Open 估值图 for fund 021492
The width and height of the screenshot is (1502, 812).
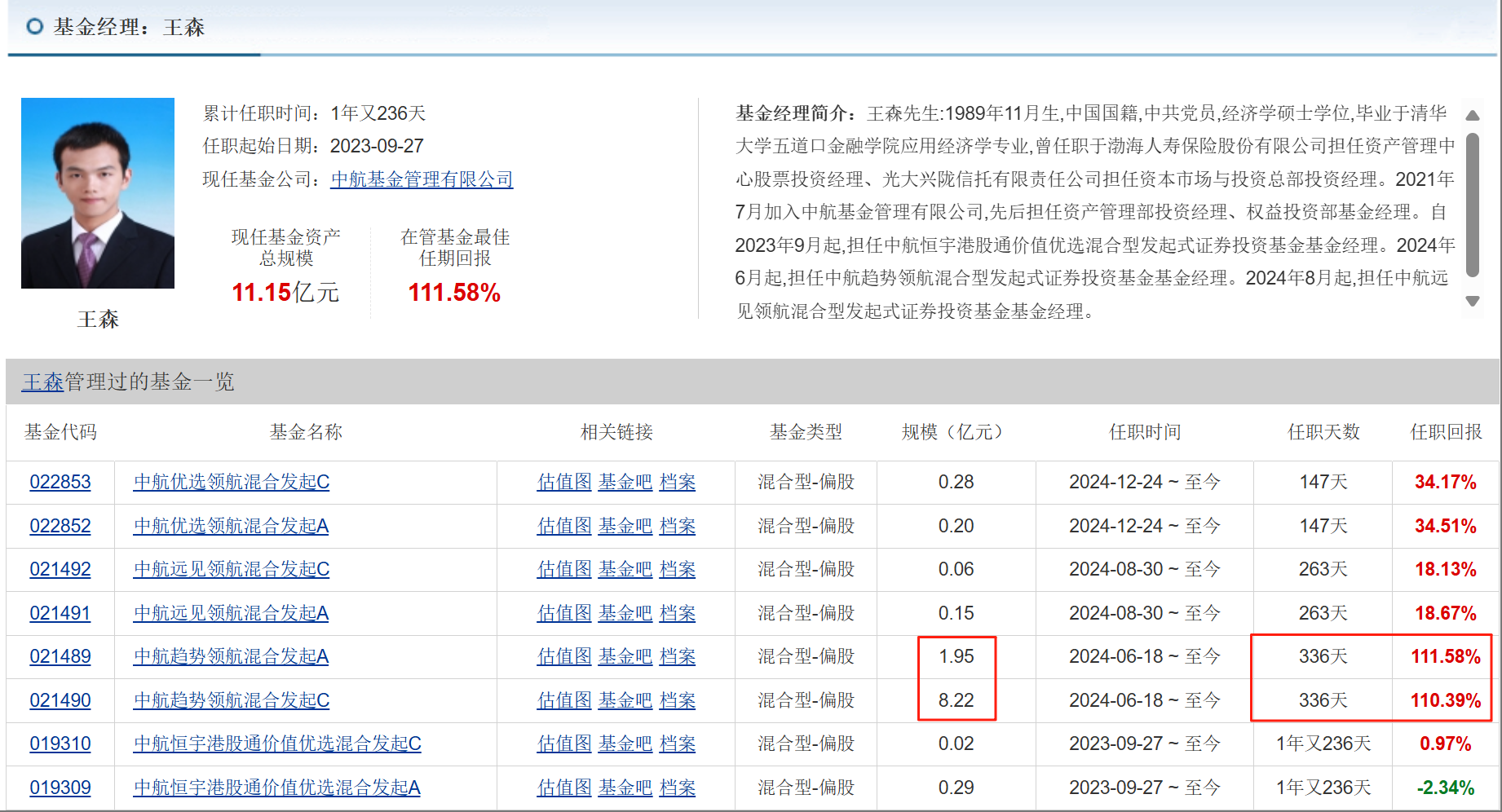(x=564, y=569)
